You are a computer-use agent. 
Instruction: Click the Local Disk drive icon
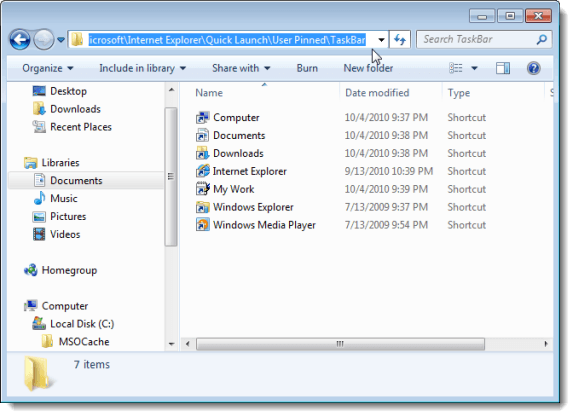click(x=39, y=323)
